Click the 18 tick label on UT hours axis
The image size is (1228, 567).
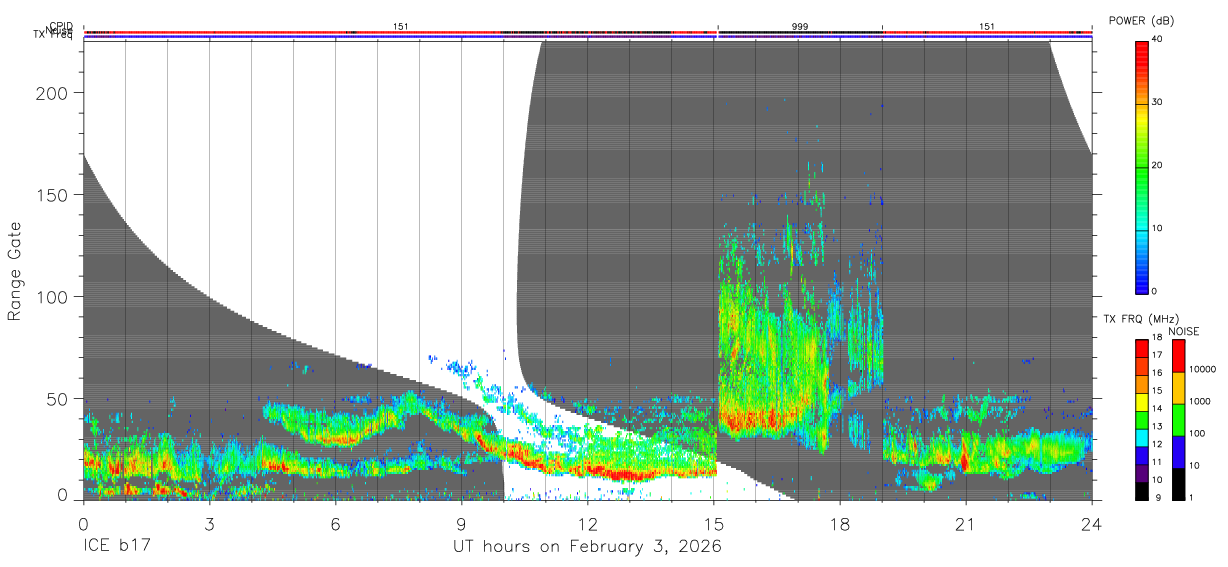[839, 524]
